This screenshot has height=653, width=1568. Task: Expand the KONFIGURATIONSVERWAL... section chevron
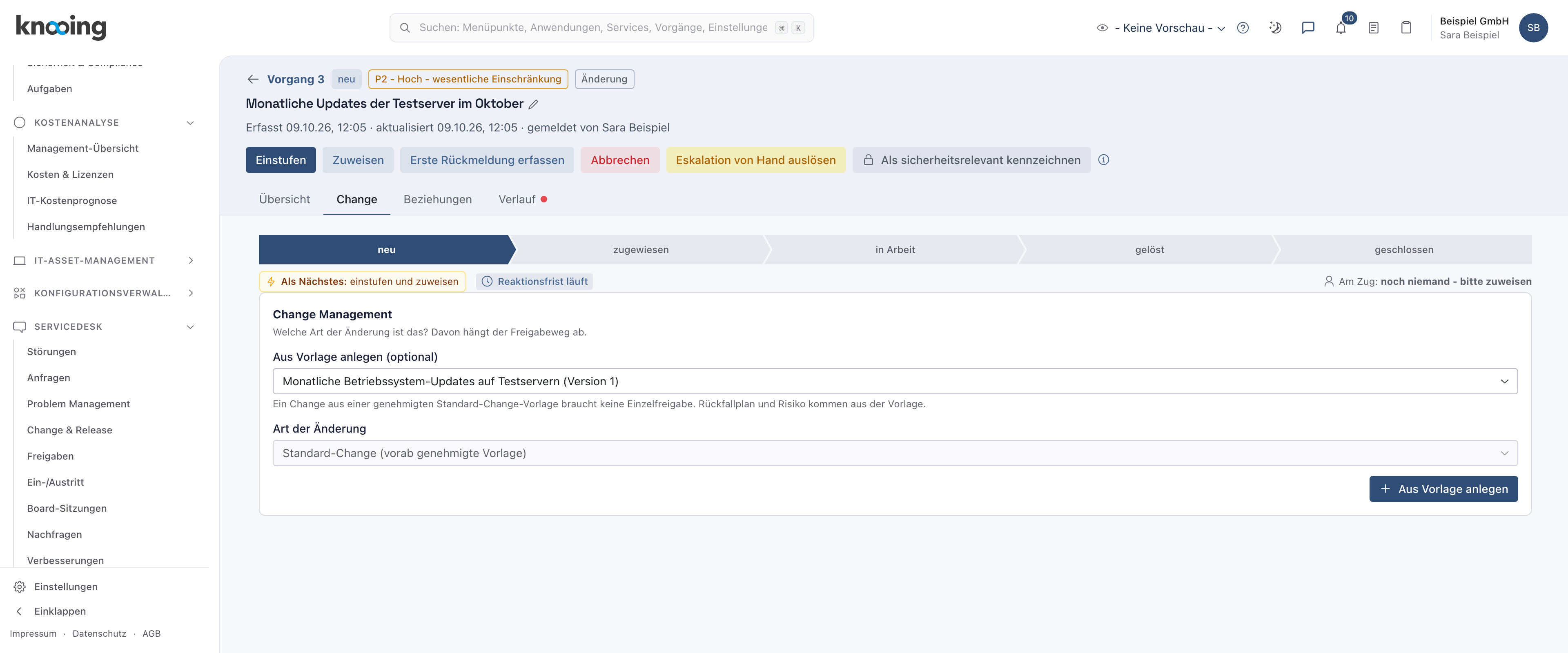[x=191, y=293]
